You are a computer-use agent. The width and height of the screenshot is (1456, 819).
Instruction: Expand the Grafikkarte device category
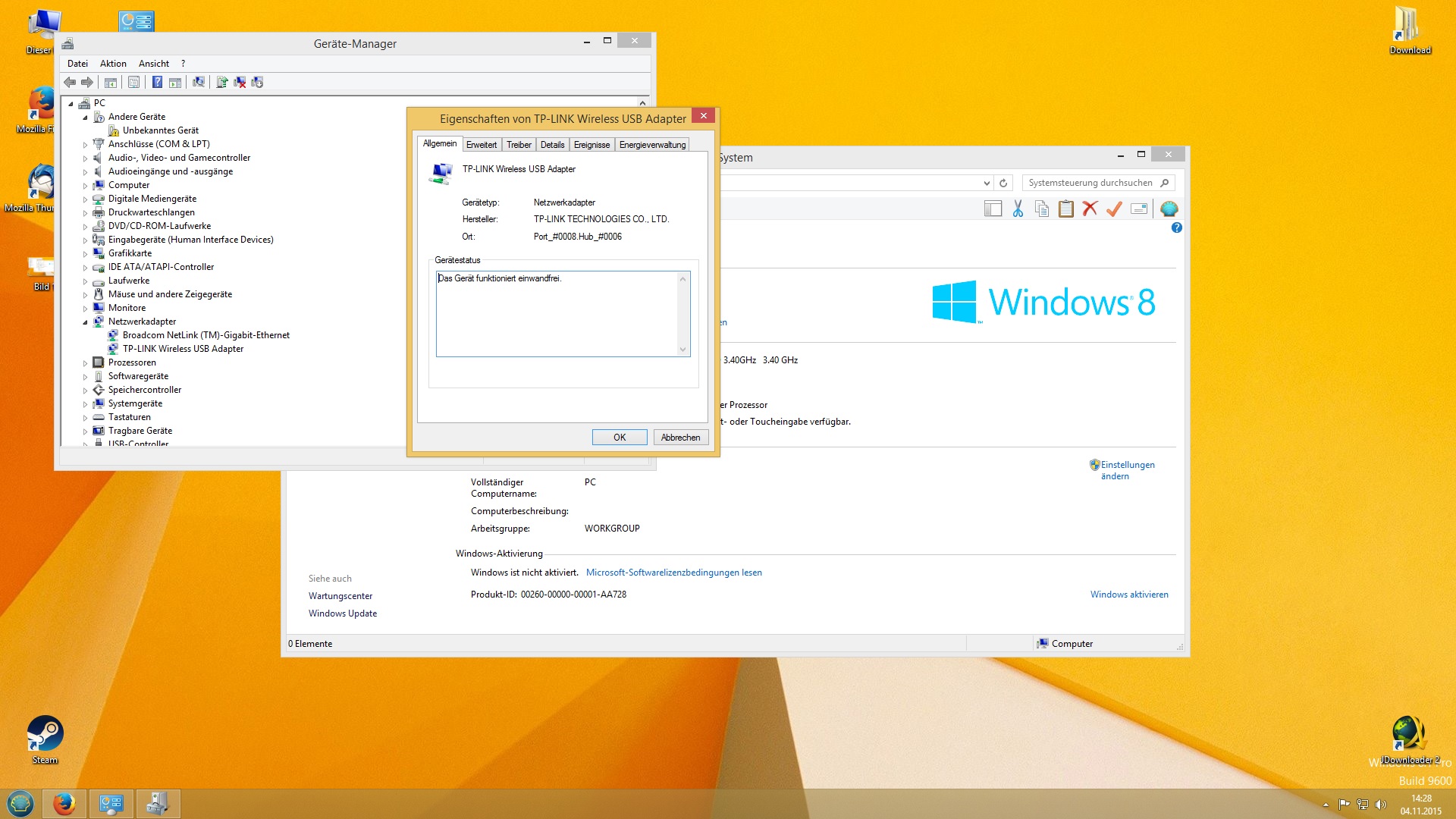click(x=85, y=253)
